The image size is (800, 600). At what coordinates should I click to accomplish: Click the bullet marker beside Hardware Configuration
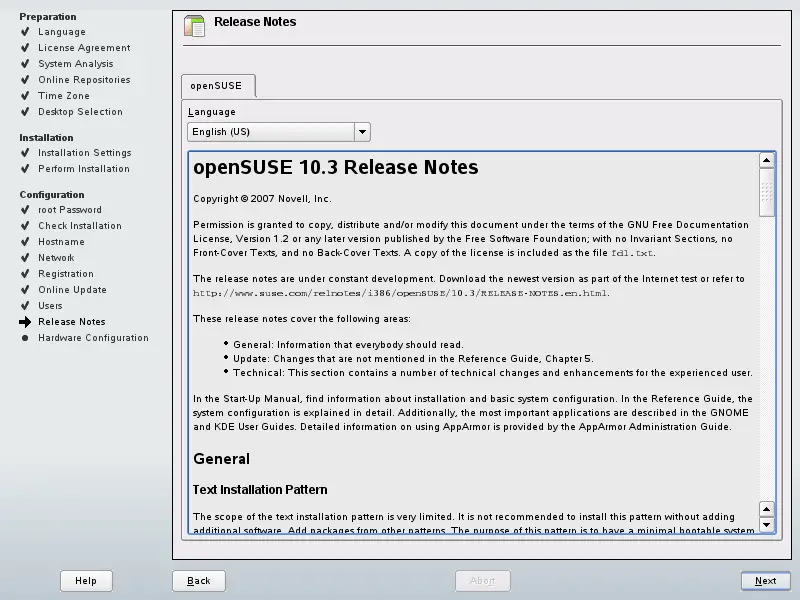25,338
